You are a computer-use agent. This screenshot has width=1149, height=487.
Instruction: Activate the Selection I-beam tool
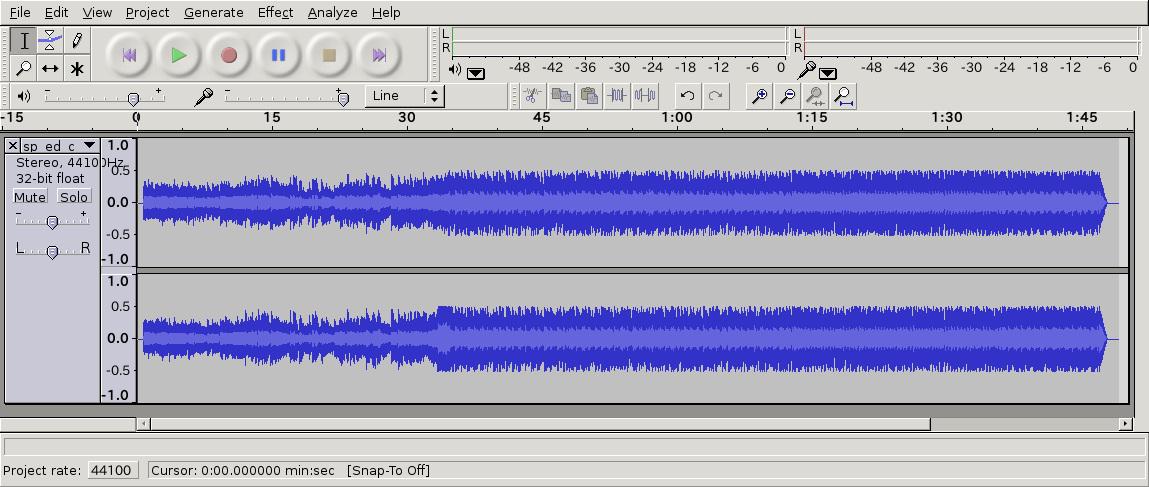coord(23,41)
